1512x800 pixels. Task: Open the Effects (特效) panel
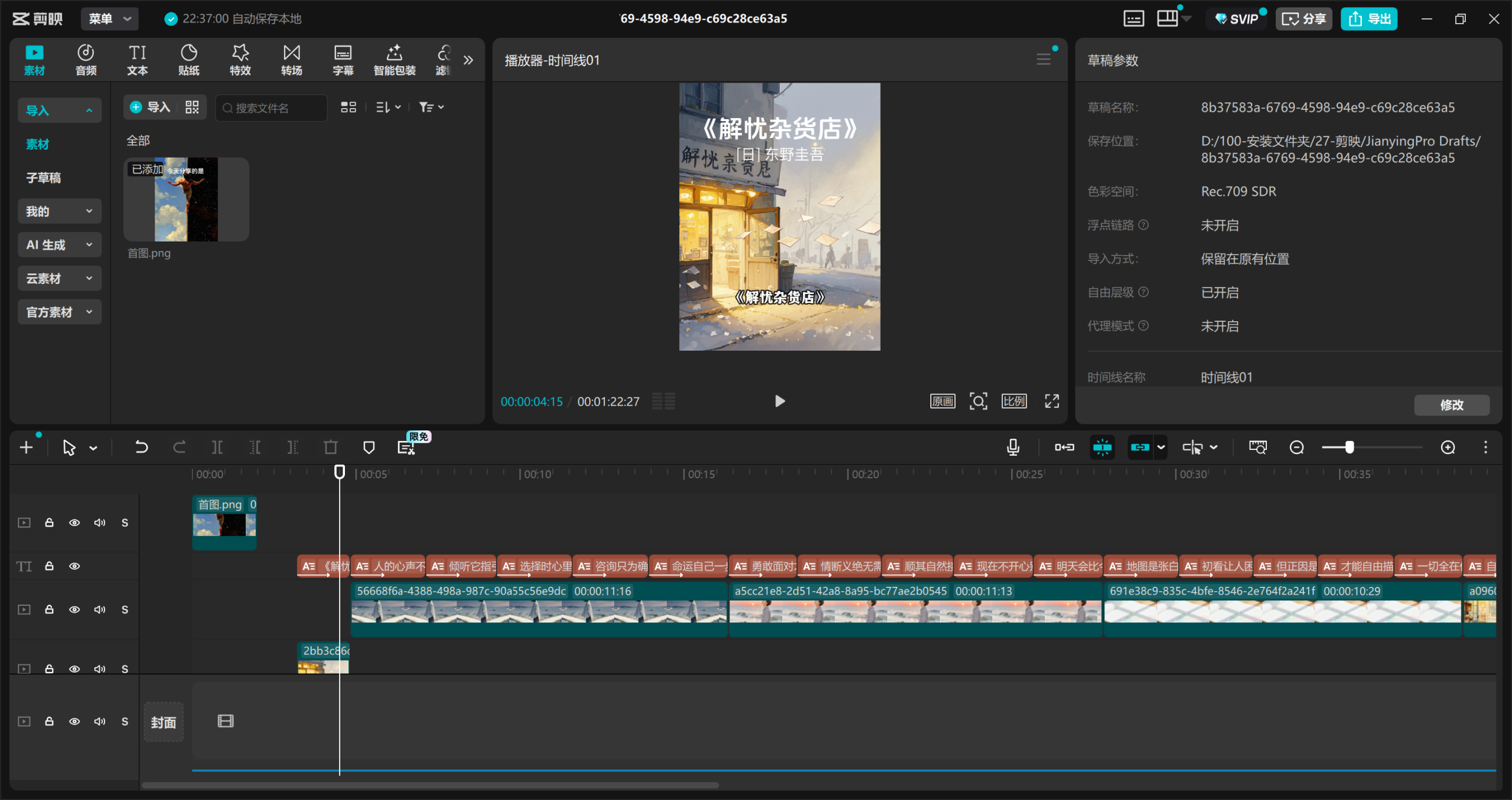(x=240, y=60)
